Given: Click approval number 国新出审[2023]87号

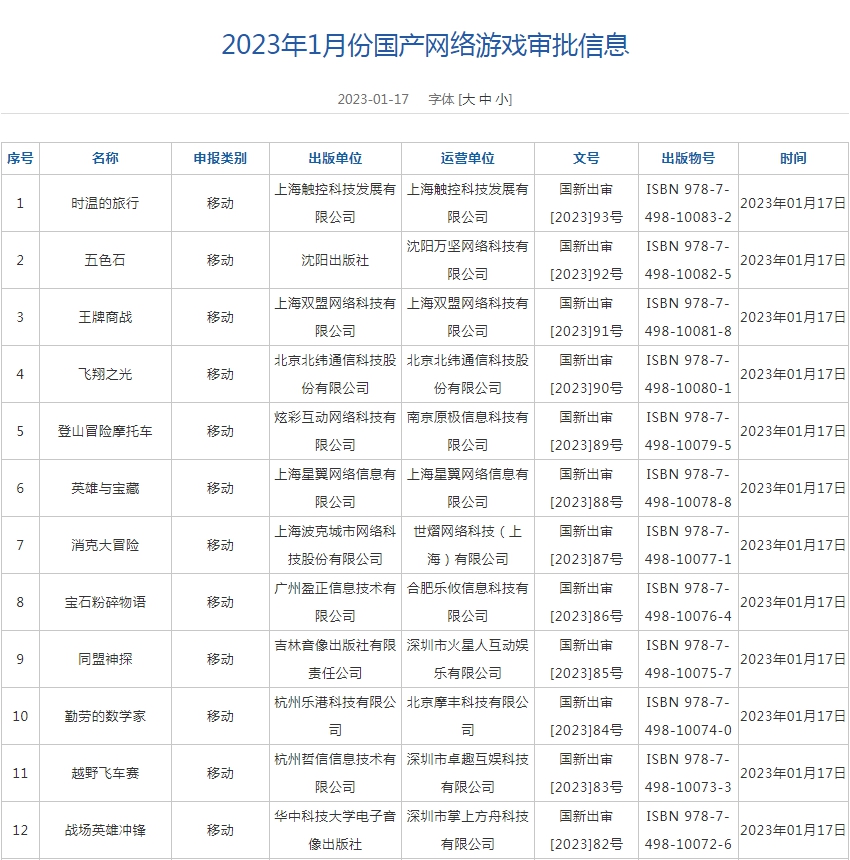Looking at the screenshot, I should [x=586, y=546].
